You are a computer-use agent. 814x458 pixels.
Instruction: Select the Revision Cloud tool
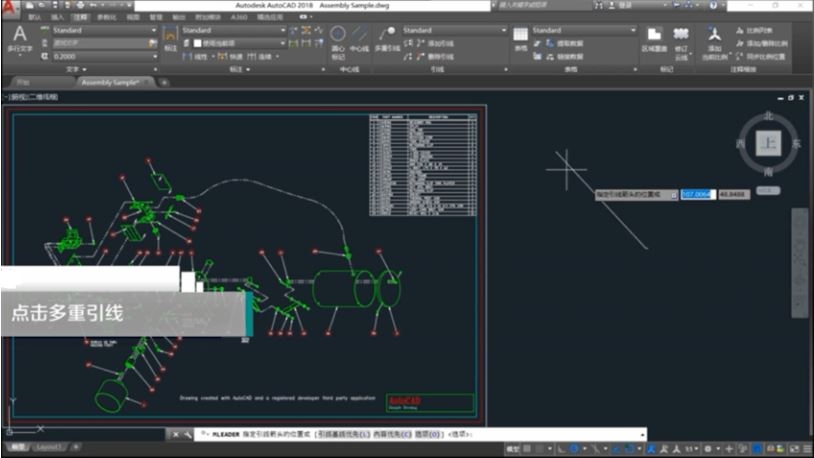[681, 42]
